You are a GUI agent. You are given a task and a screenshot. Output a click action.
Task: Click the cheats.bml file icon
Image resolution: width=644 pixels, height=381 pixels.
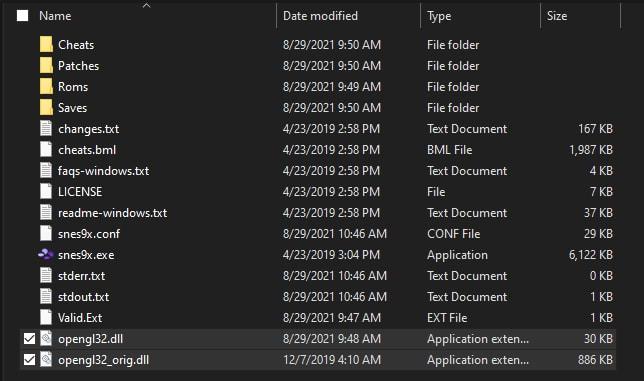pos(46,149)
